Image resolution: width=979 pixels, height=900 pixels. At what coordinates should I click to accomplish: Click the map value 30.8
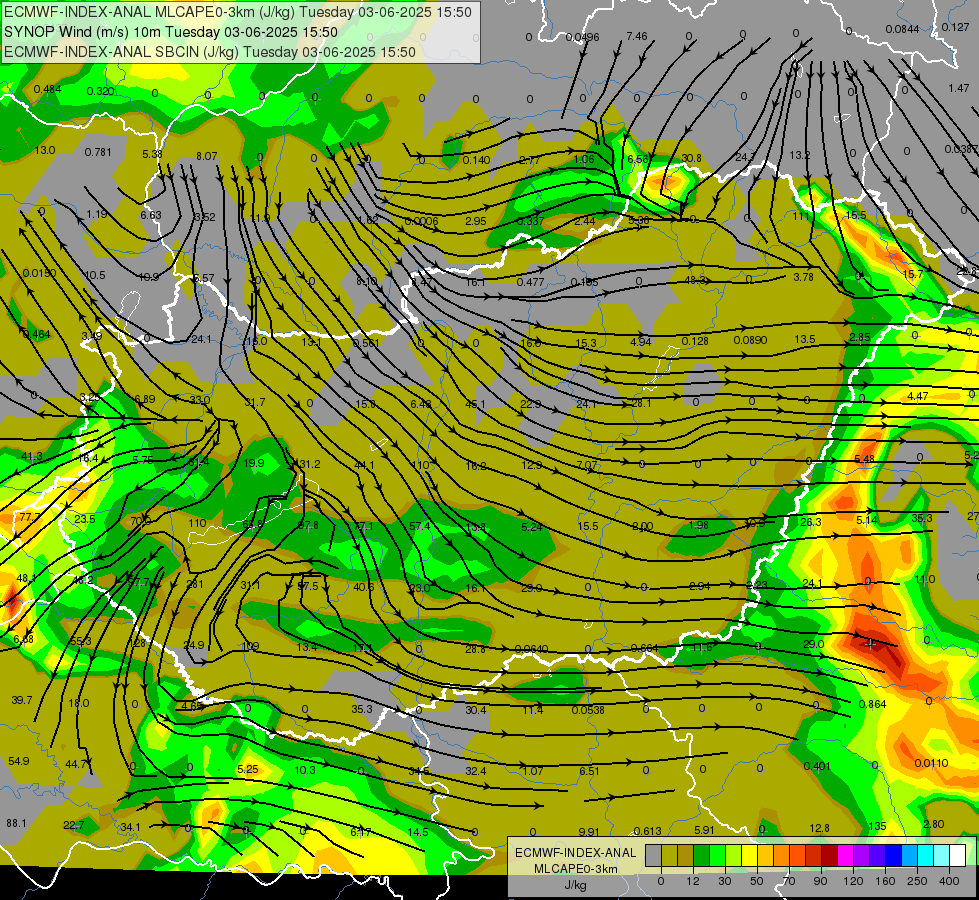pyautogui.click(x=691, y=158)
